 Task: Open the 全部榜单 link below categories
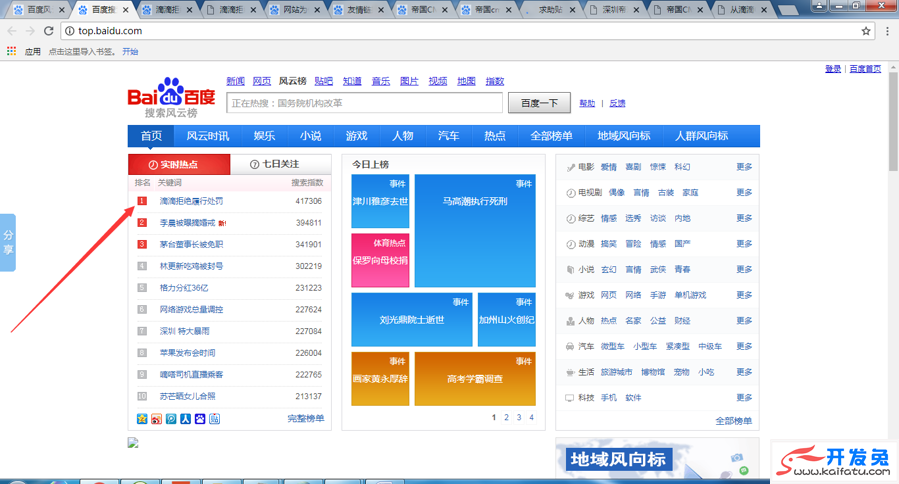733,421
